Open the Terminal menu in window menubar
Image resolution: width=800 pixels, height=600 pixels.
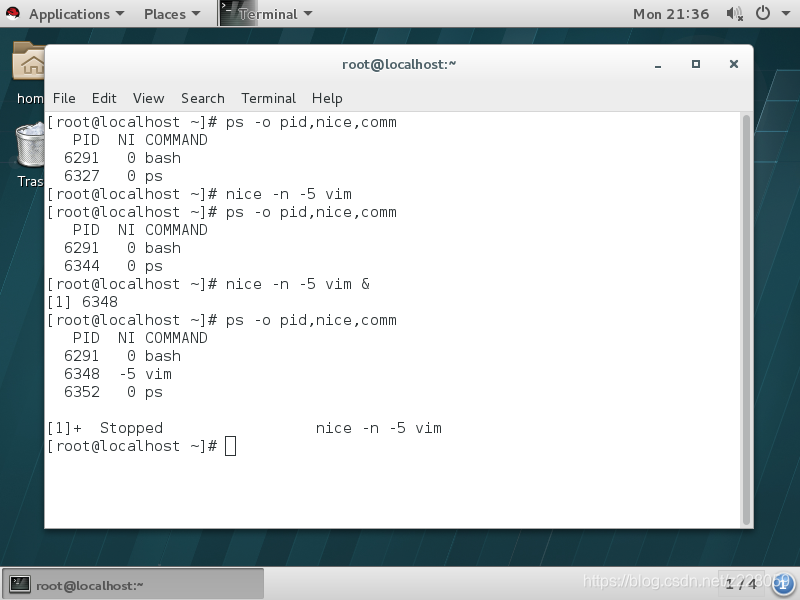coord(268,98)
